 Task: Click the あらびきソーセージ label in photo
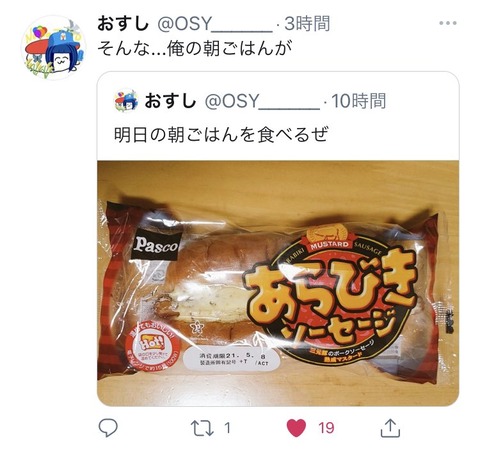tap(330, 300)
